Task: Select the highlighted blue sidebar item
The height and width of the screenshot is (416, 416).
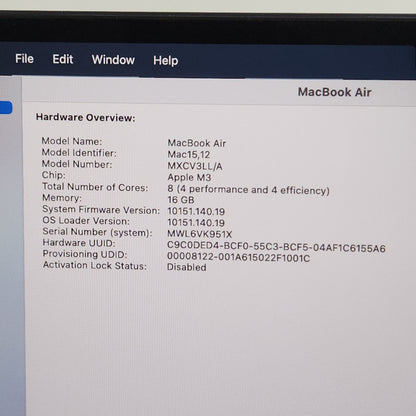Action: (6, 108)
